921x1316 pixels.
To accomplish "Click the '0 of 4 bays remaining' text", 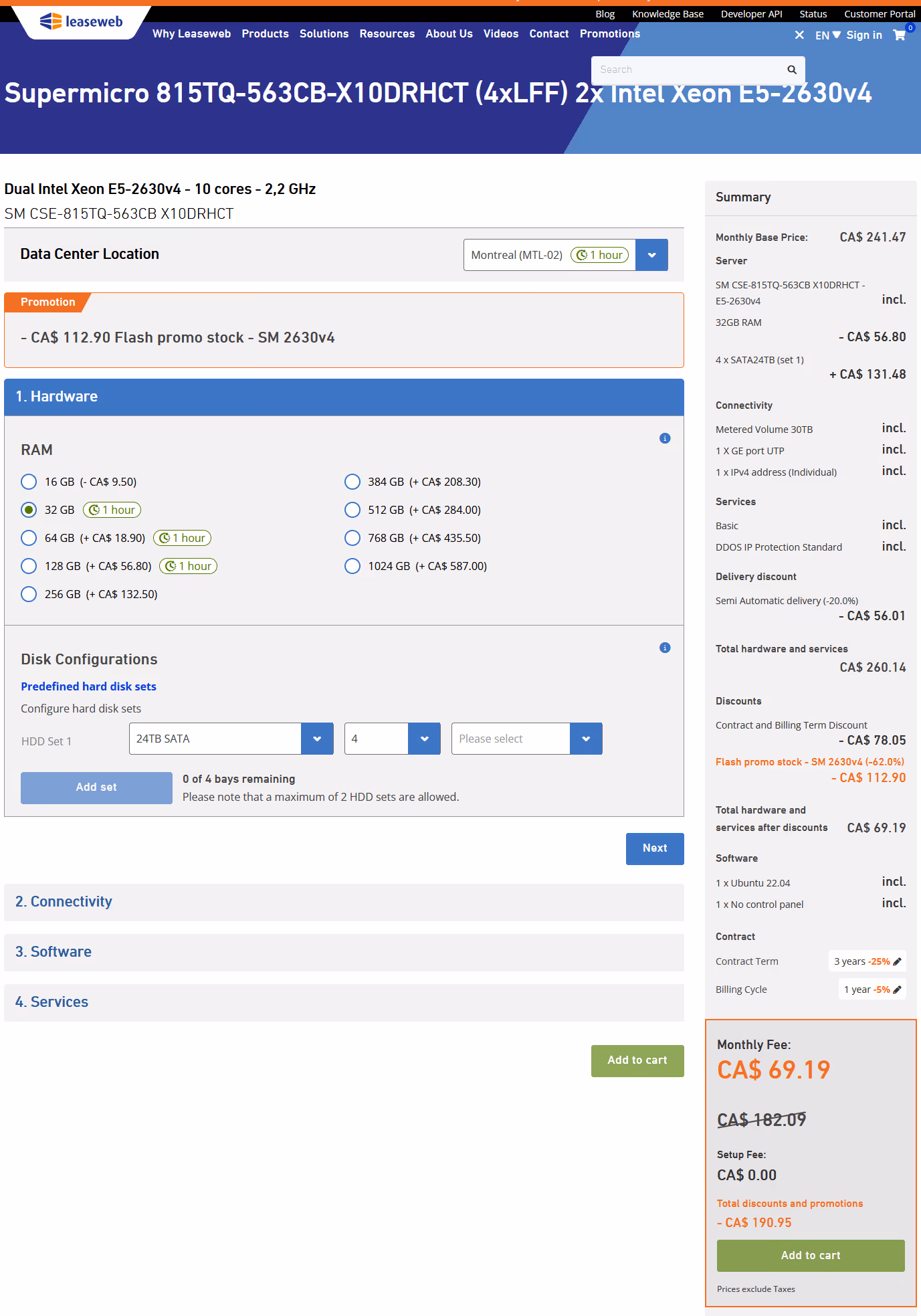I will coord(239,779).
